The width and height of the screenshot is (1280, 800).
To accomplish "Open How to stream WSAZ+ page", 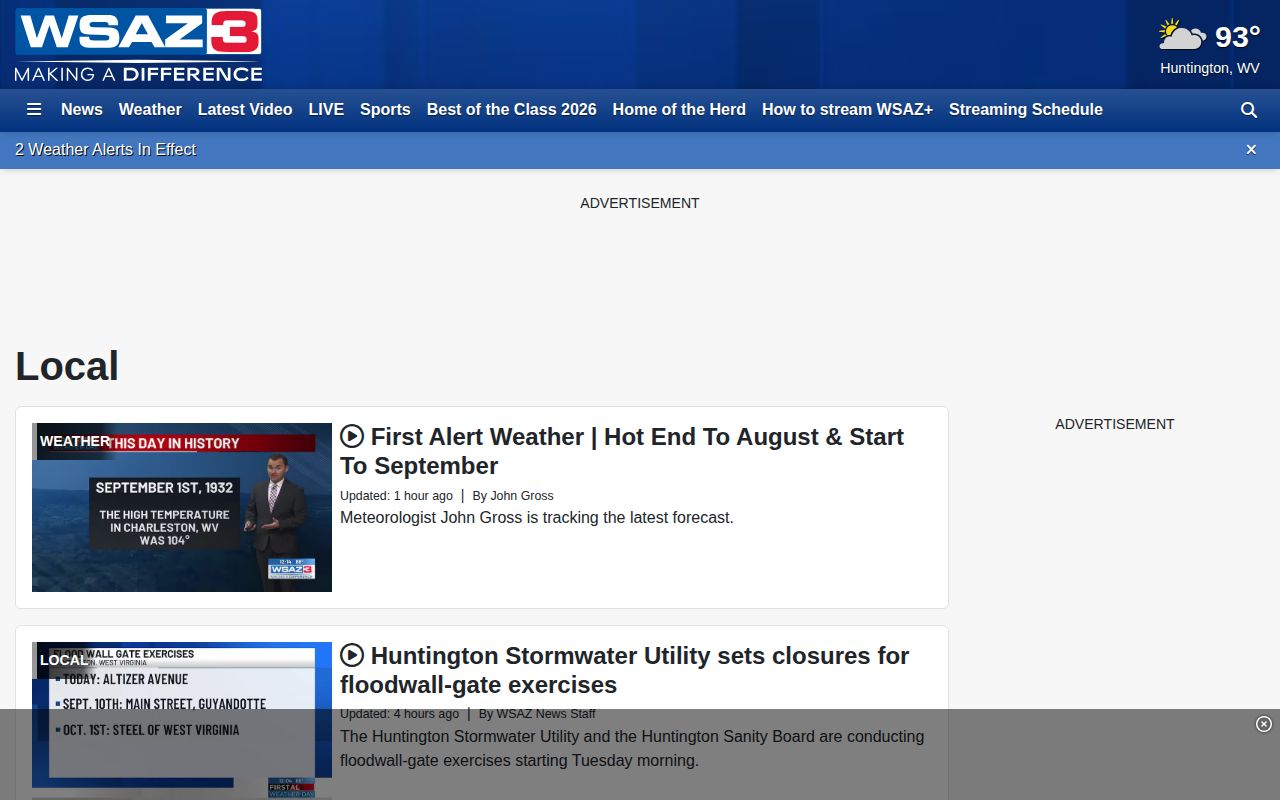I will pyautogui.click(x=847, y=110).
